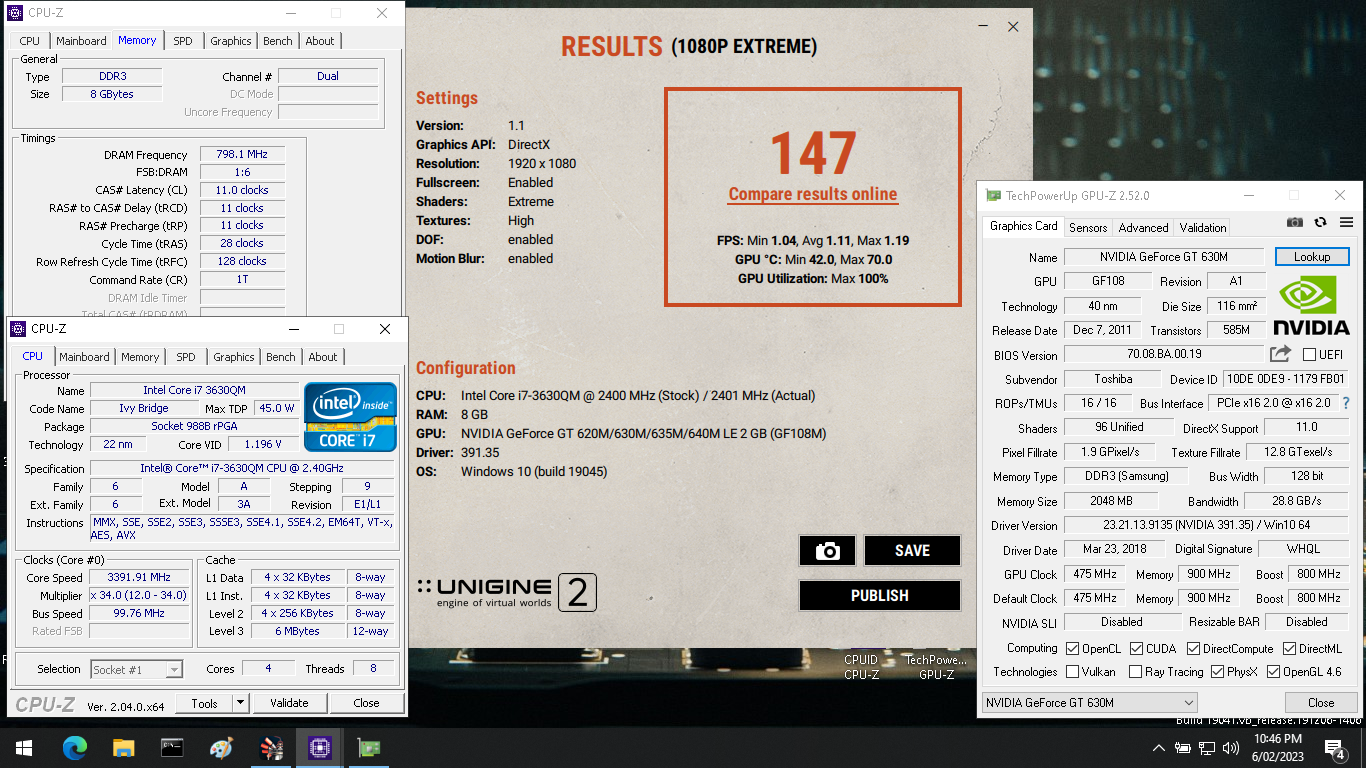Click the volume icon in system tray
1366x768 pixels.
point(1231,748)
